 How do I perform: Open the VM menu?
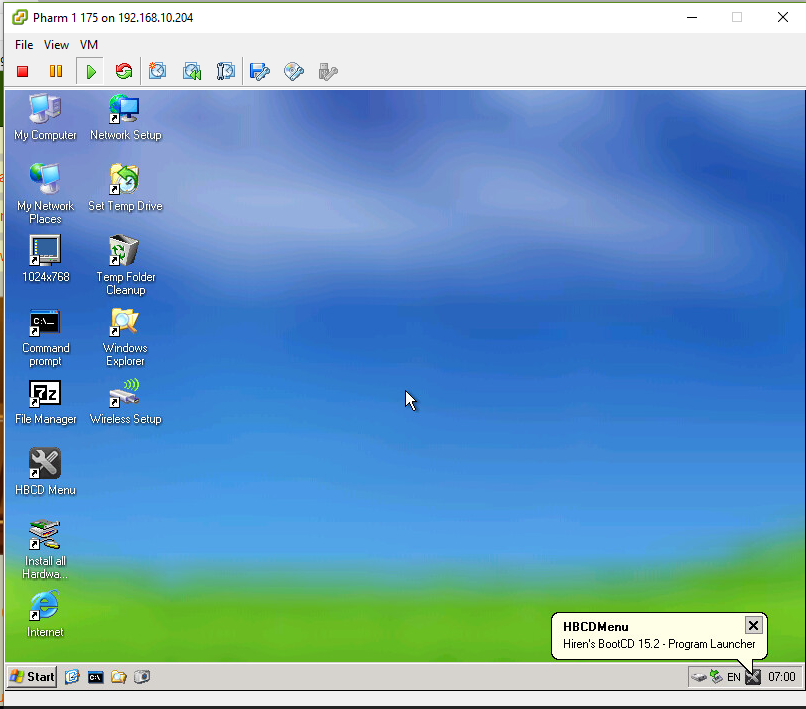click(89, 45)
